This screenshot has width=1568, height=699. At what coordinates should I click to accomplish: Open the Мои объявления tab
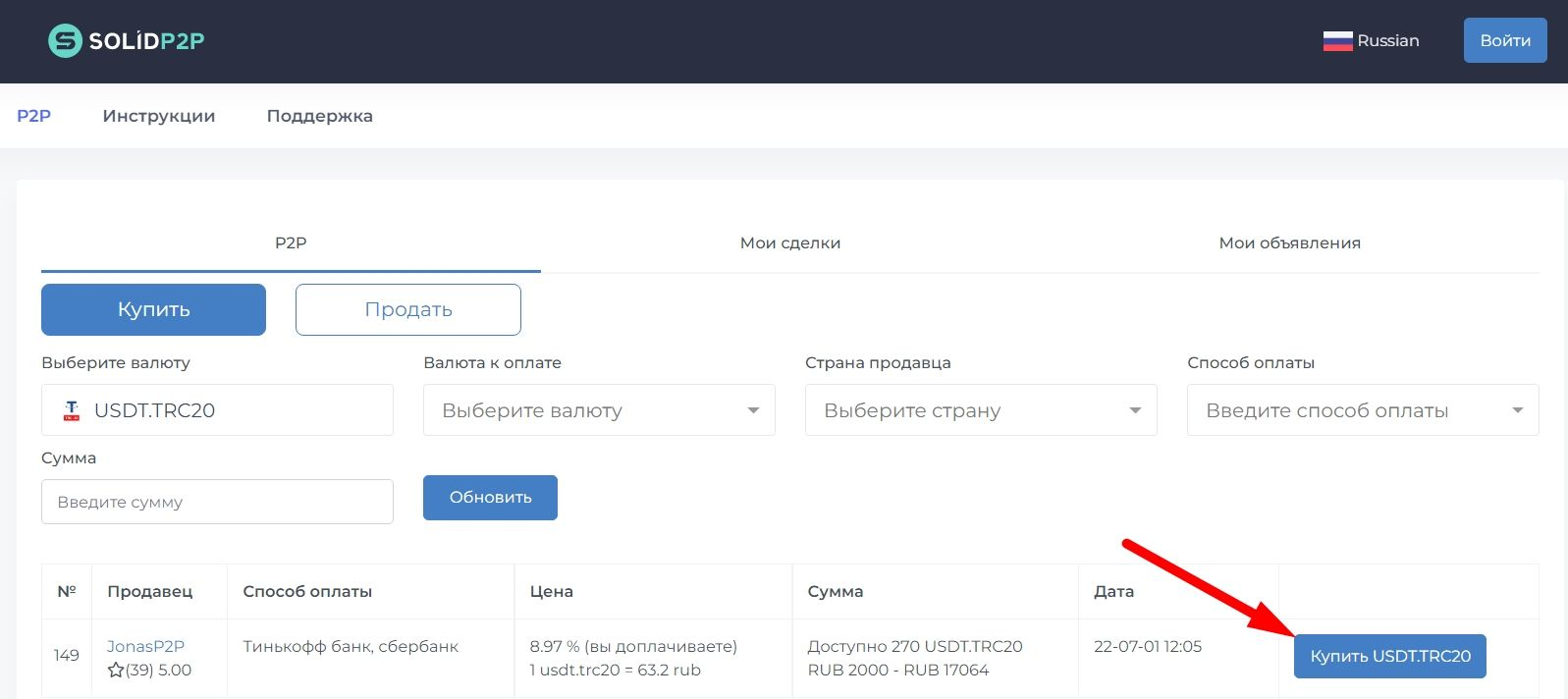1289,242
